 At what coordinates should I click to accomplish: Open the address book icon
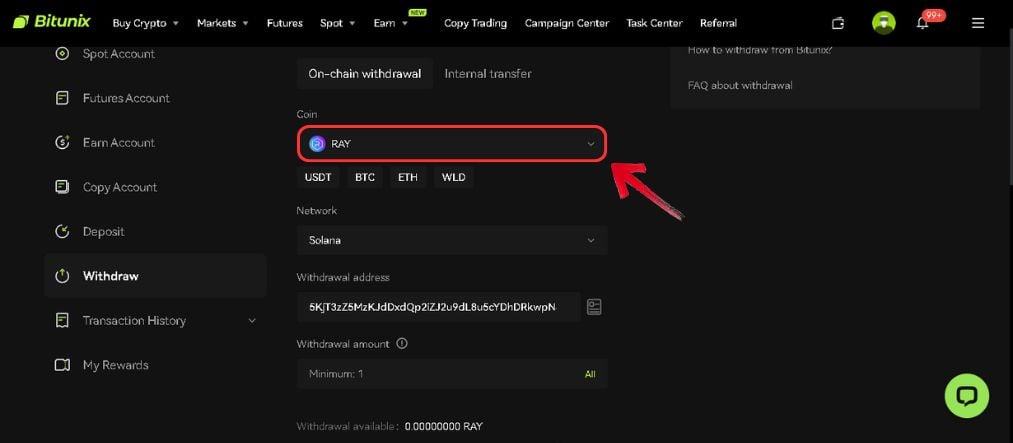tap(594, 307)
